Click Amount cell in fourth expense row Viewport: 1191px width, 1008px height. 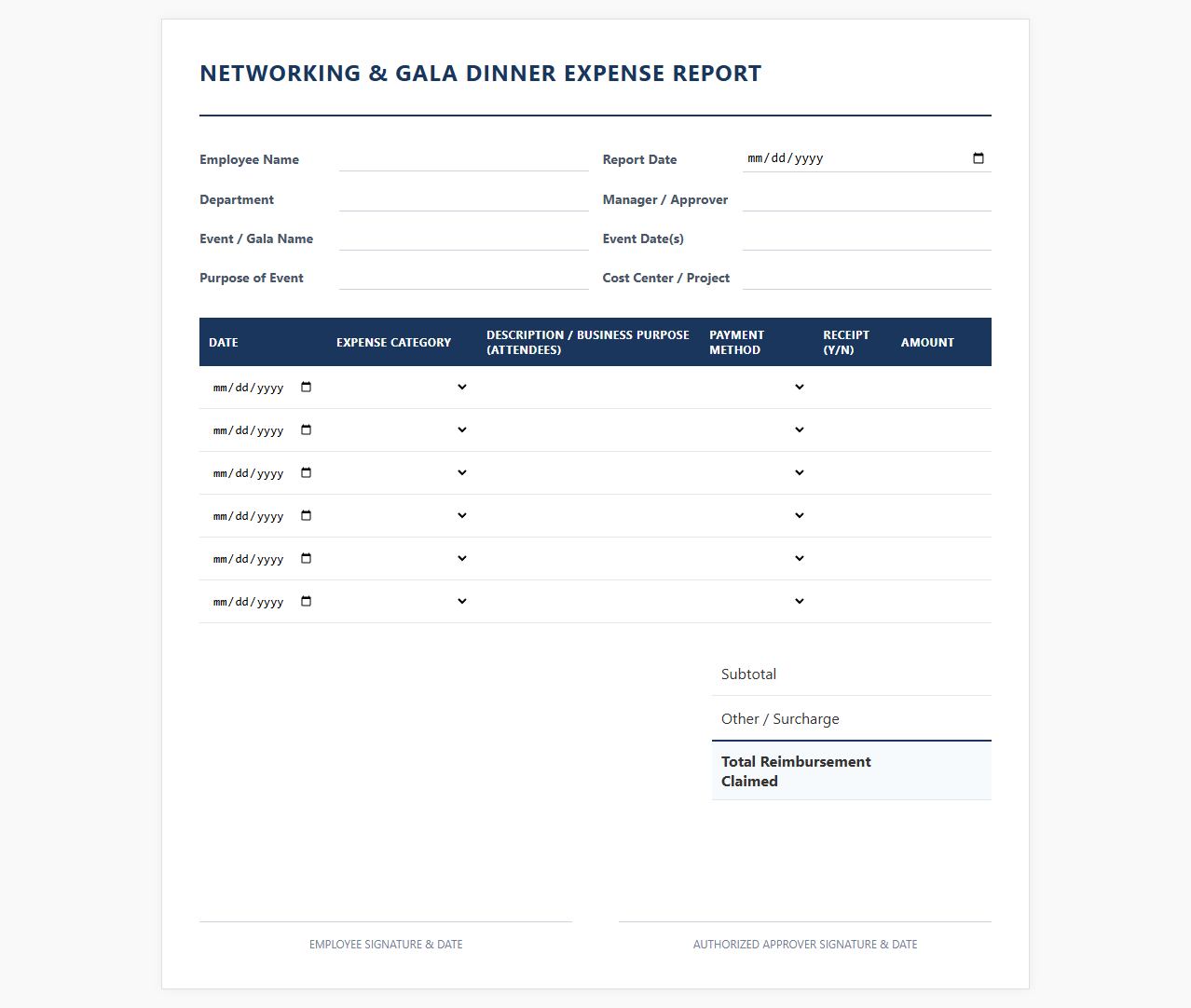click(x=941, y=516)
